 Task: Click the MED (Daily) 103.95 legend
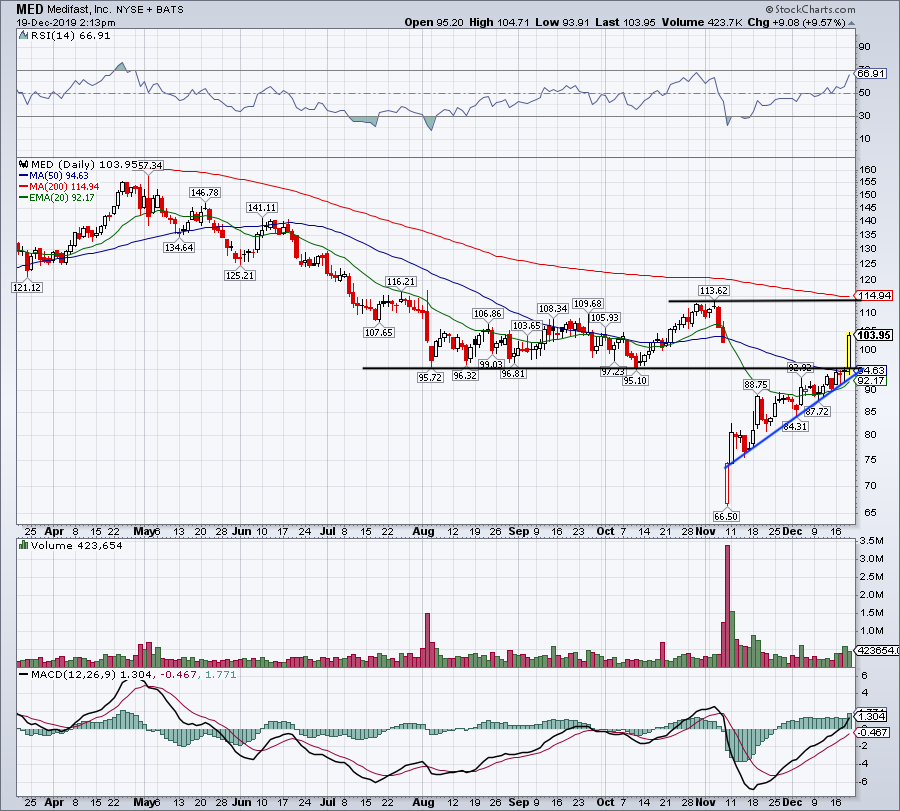click(84, 164)
